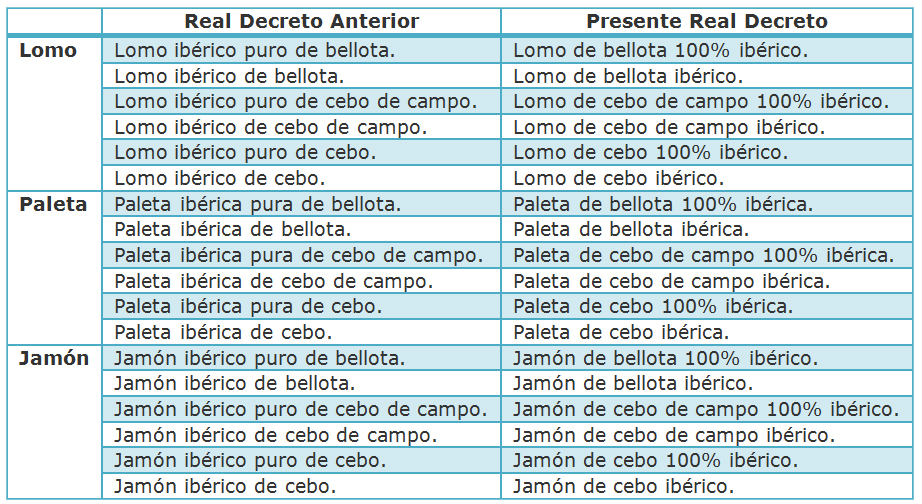This screenshot has height=504, width=922.
Task: Click cell "Paleta de bellota ibérica."
Action: (632, 229)
